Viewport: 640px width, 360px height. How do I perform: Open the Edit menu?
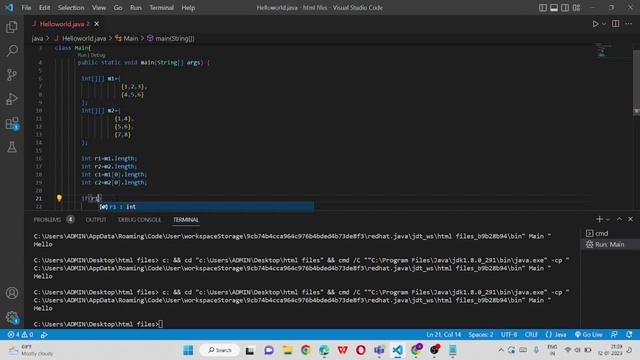(44, 8)
